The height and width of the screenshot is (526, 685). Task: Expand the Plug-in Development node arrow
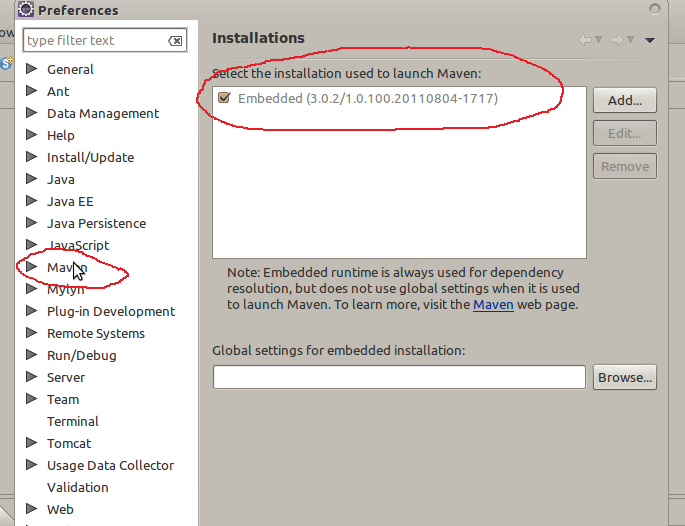[31, 311]
